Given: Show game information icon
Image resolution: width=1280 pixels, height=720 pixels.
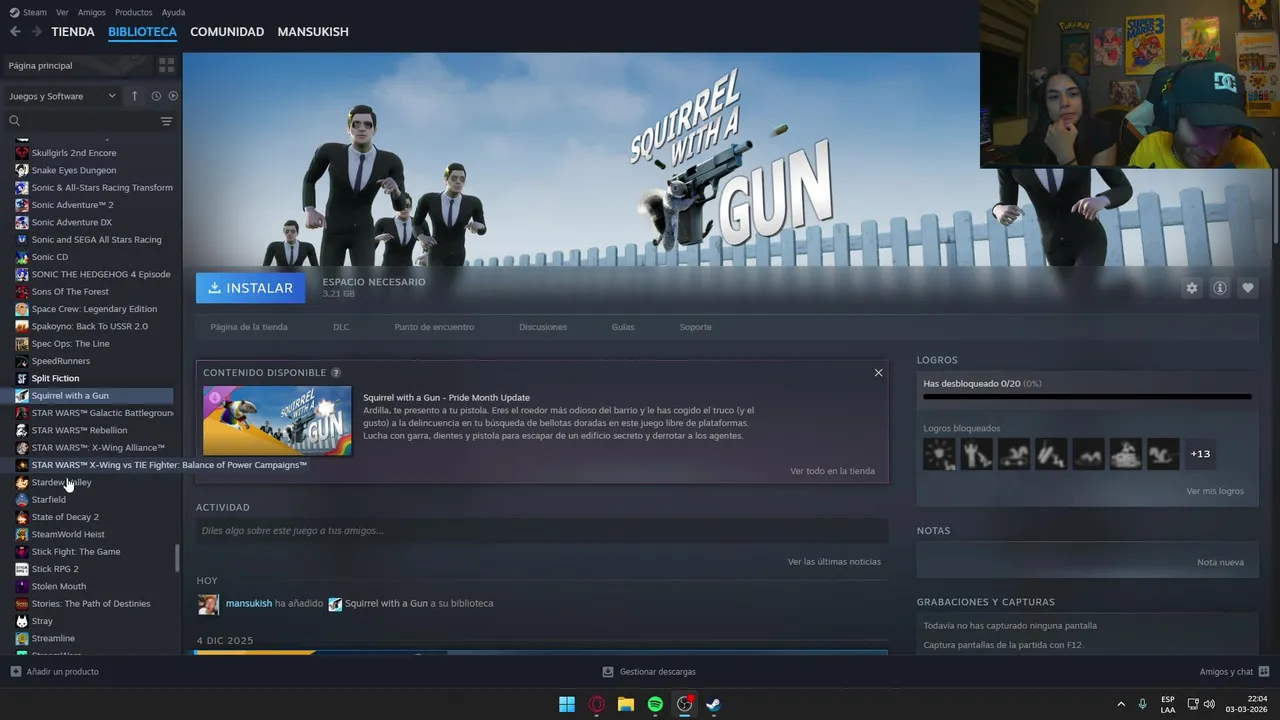Looking at the screenshot, I should pos(1219,288).
